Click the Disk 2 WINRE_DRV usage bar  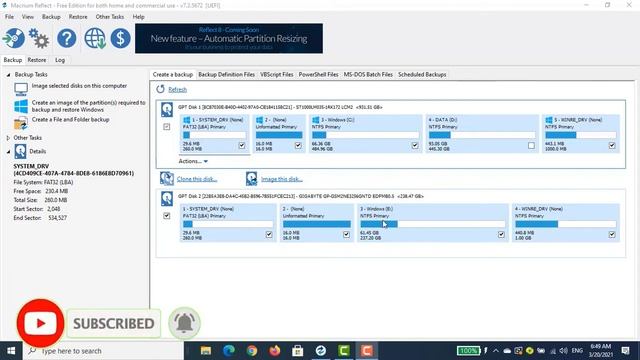pyautogui.click(x=565, y=224)
